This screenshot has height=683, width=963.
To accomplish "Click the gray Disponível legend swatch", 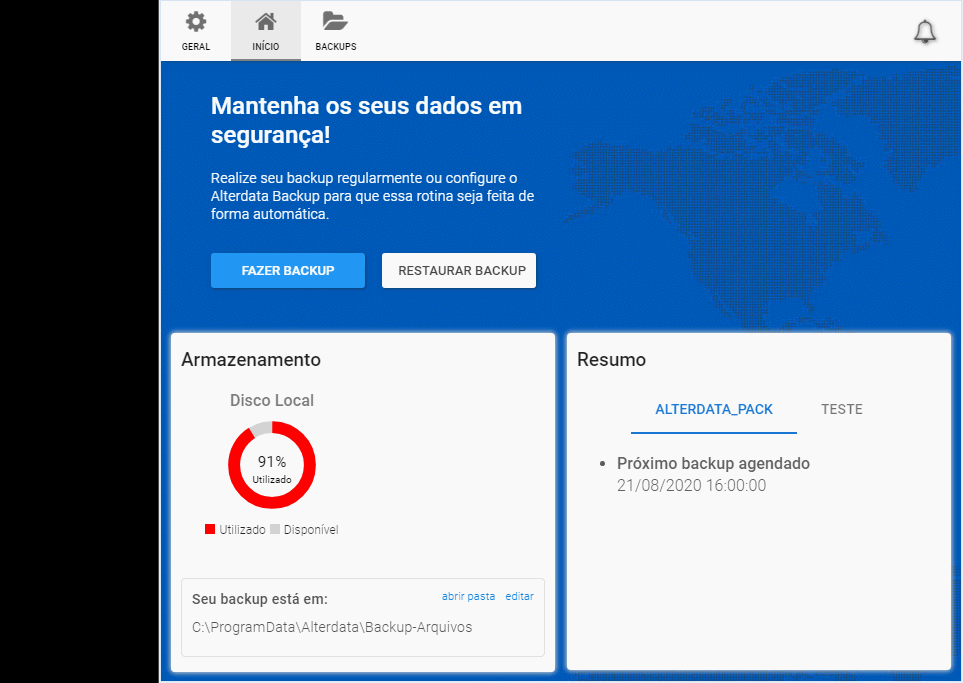I will [275, 529].
